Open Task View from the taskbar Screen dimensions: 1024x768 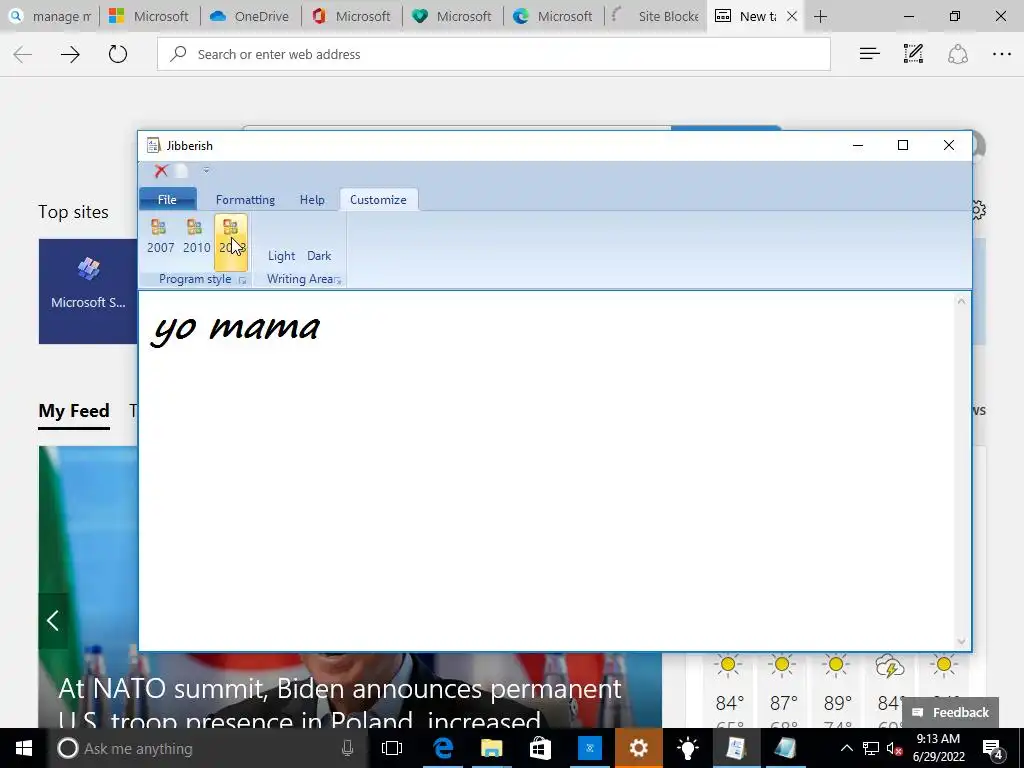click(392, 748)
